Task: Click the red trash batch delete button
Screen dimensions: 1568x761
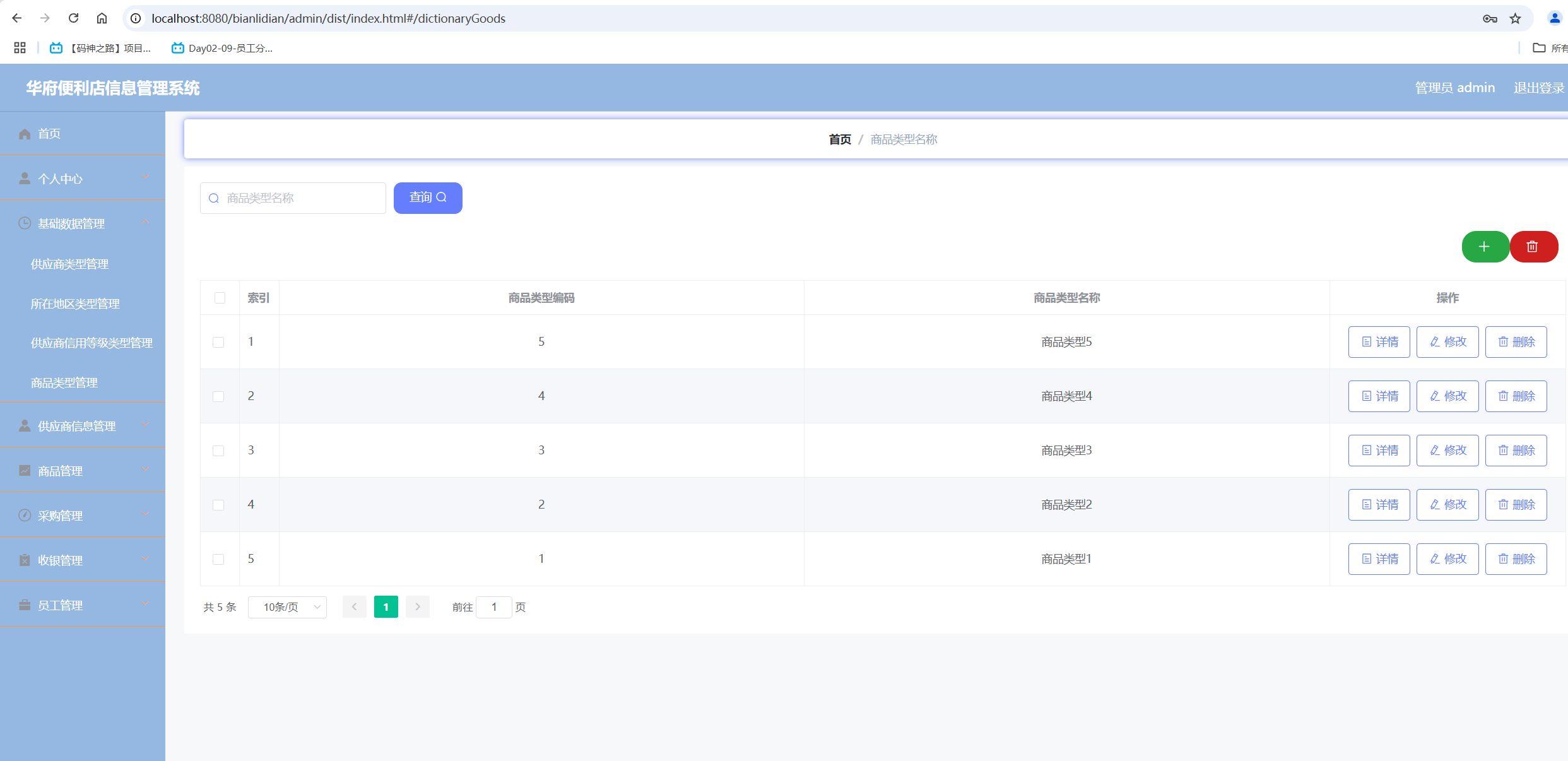Action: tap(1534, 247)
